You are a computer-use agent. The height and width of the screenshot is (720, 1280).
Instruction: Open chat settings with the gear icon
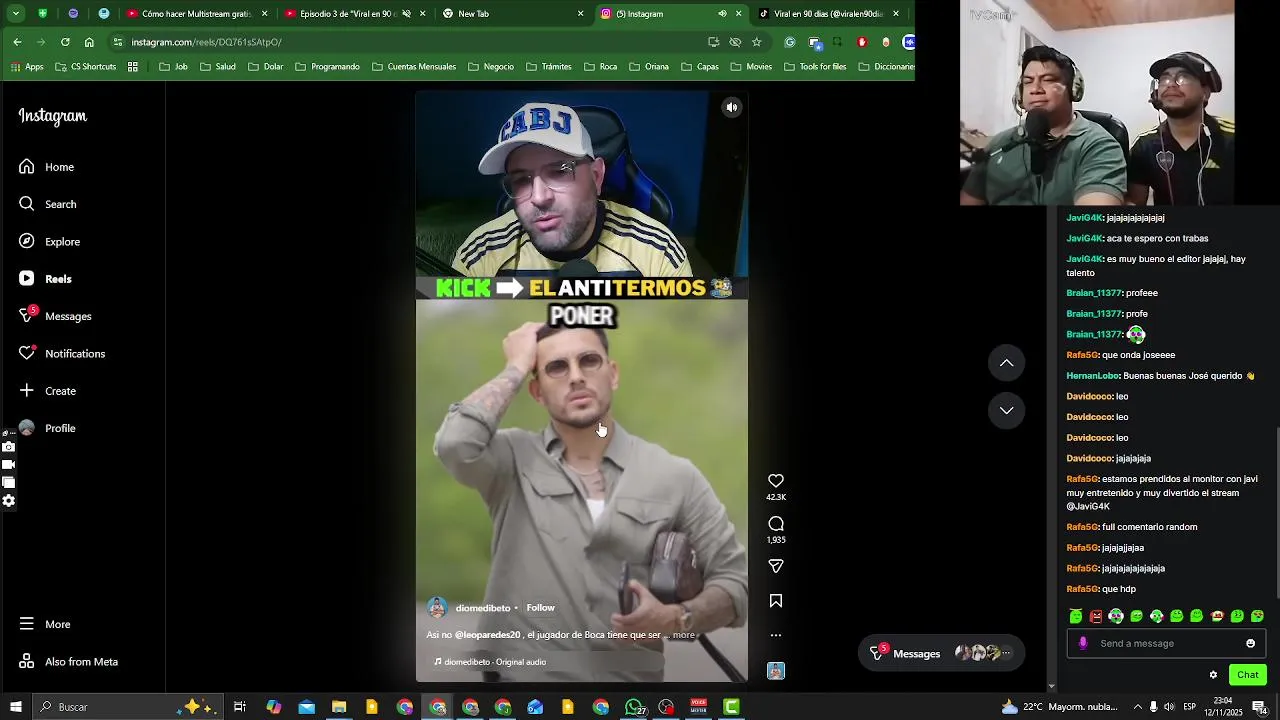(x=1213, y=675)
